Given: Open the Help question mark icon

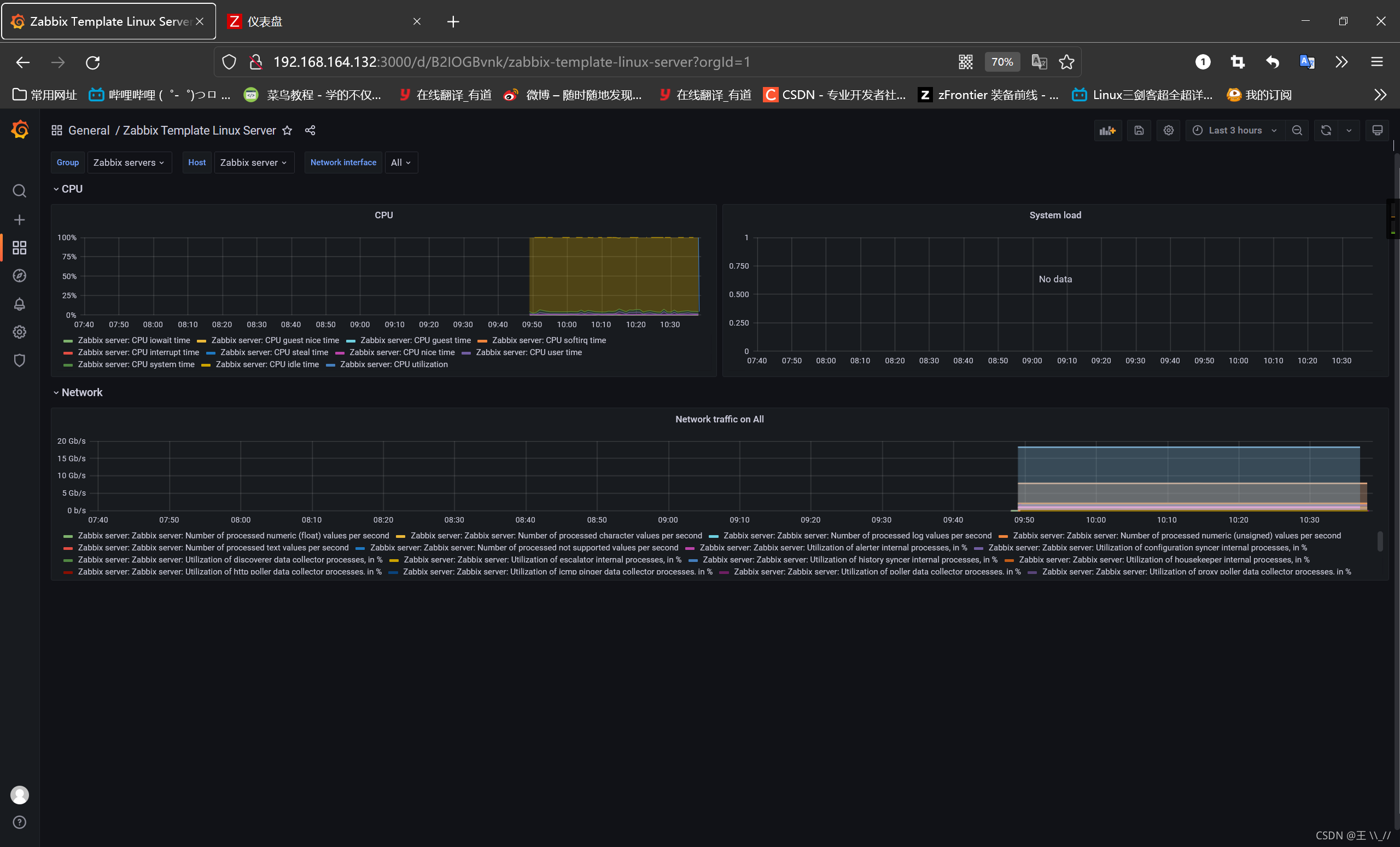Looking at the screenshot, I should coord(19,822).
